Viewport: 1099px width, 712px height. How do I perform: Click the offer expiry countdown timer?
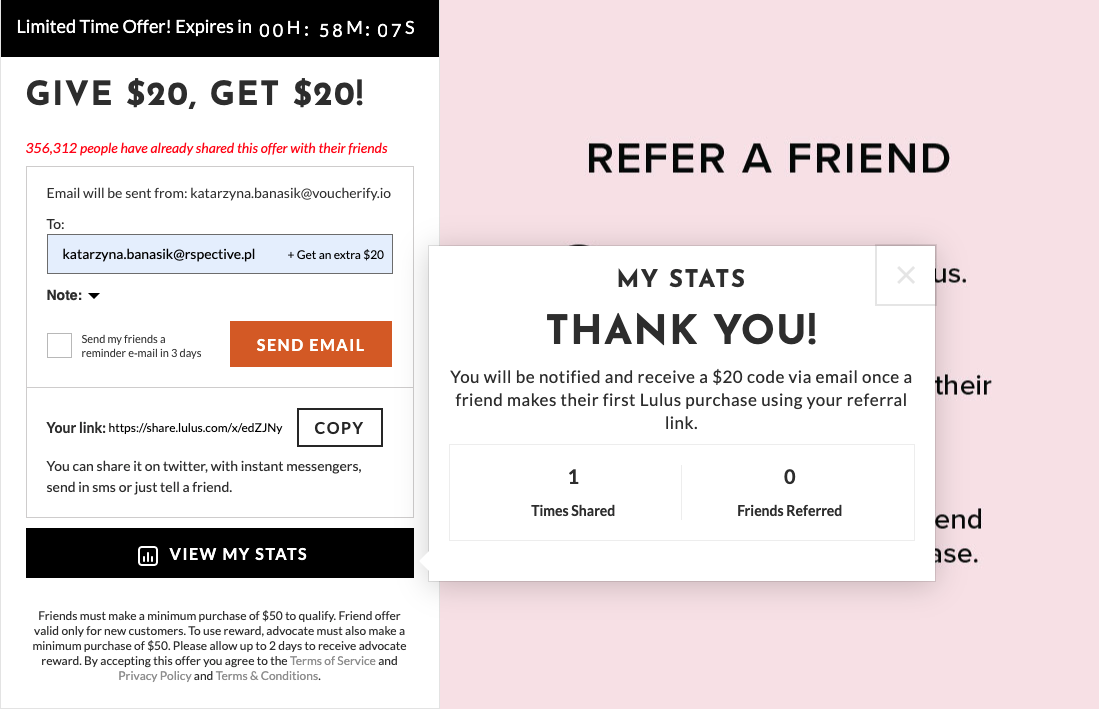337,30
